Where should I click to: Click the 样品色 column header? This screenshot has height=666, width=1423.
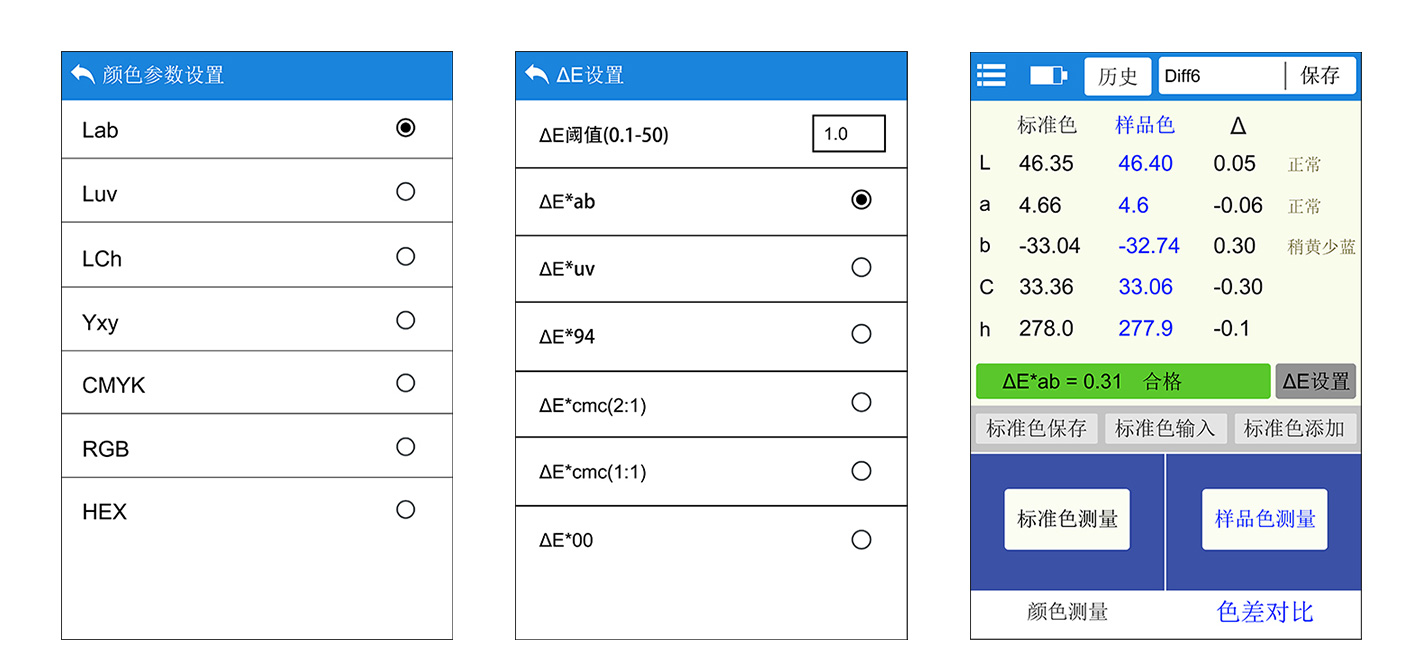[1145, 125]
